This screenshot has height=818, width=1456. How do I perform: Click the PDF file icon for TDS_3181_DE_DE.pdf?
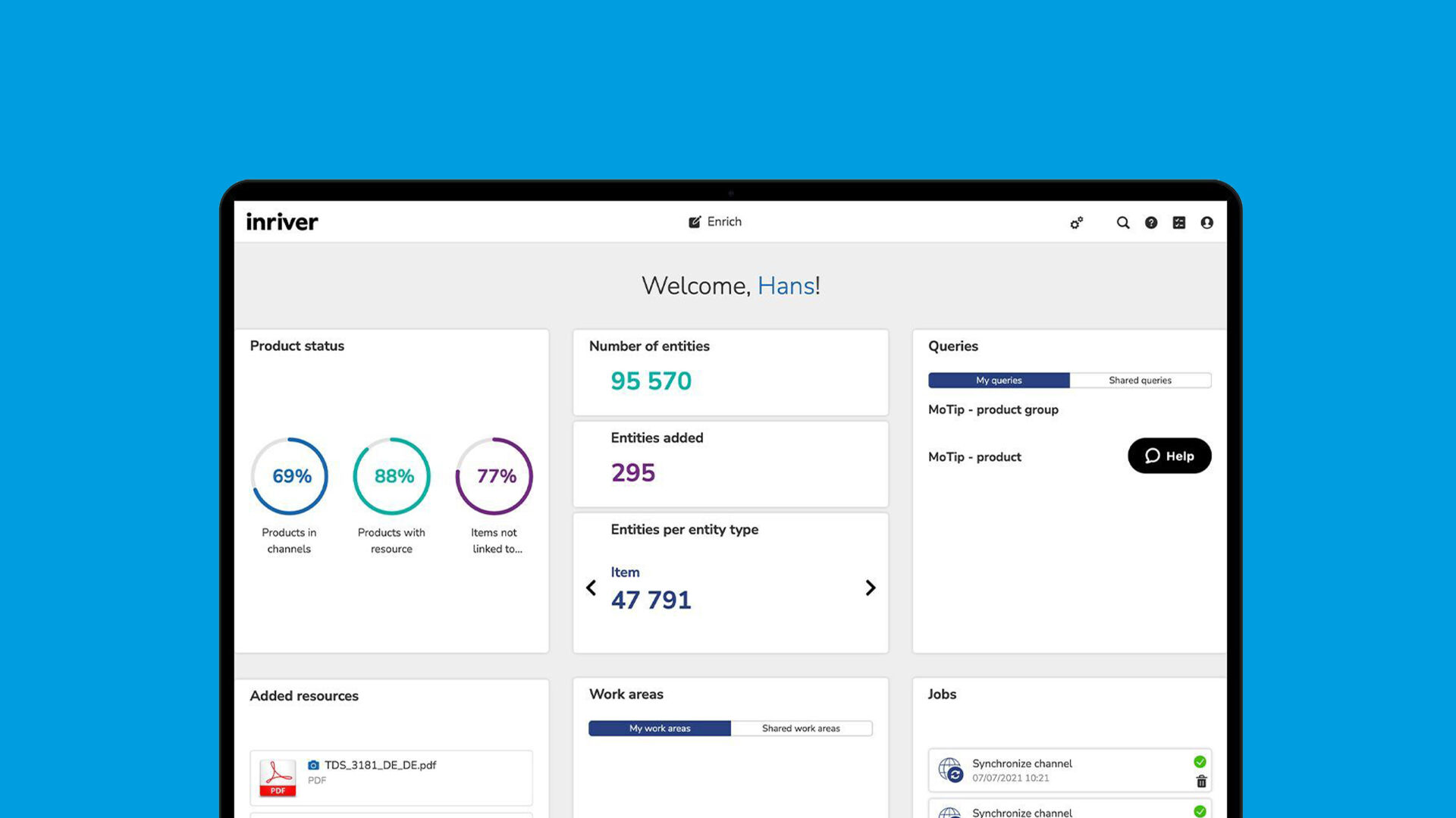pos(278,778)
